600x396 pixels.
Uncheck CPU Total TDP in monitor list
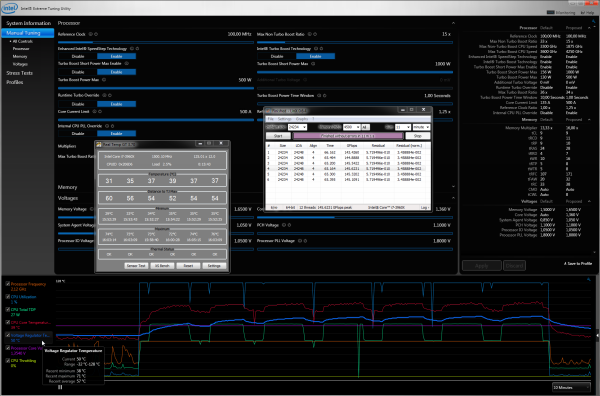[8, 310]
